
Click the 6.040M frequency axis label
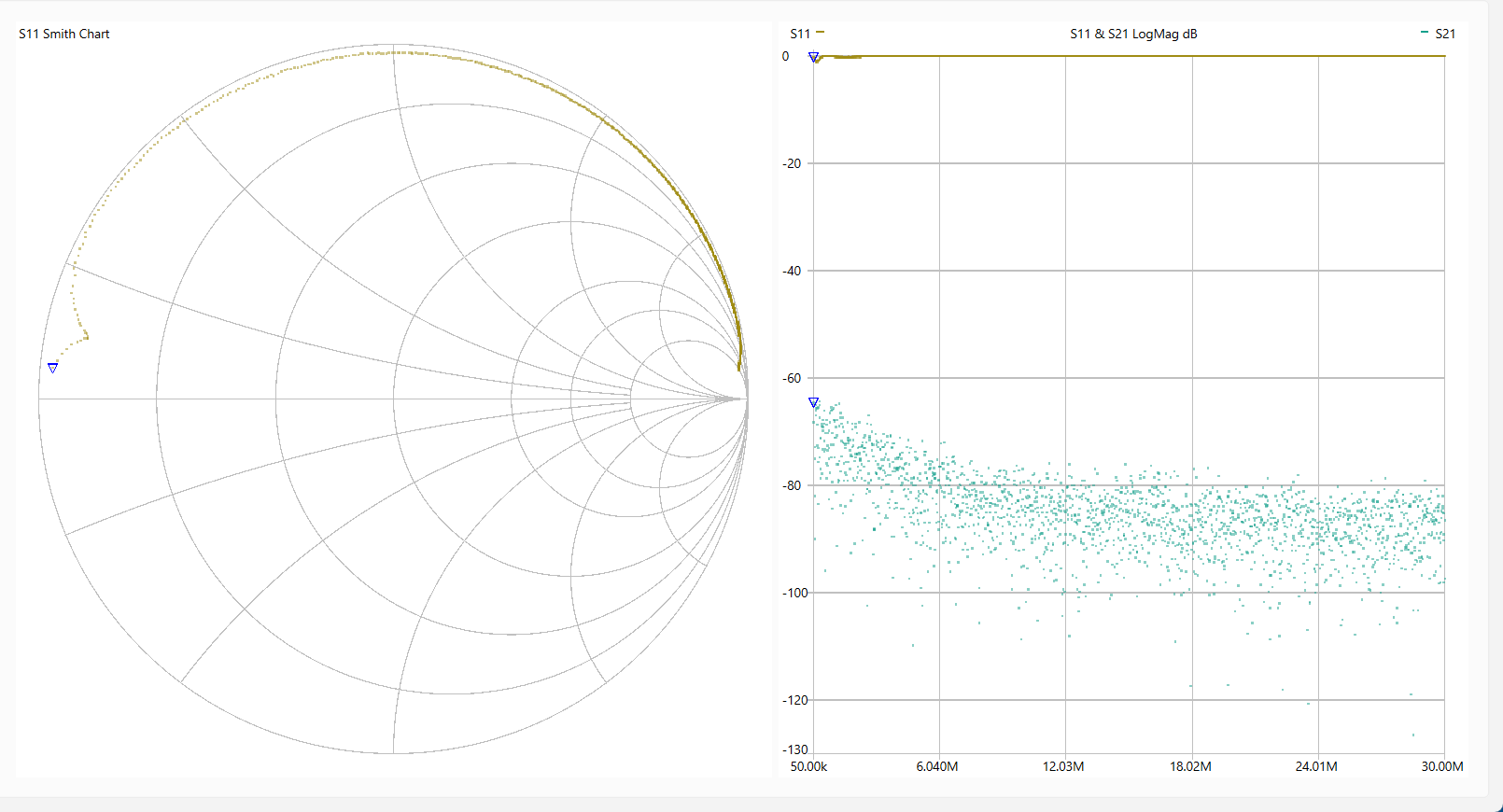937,766
